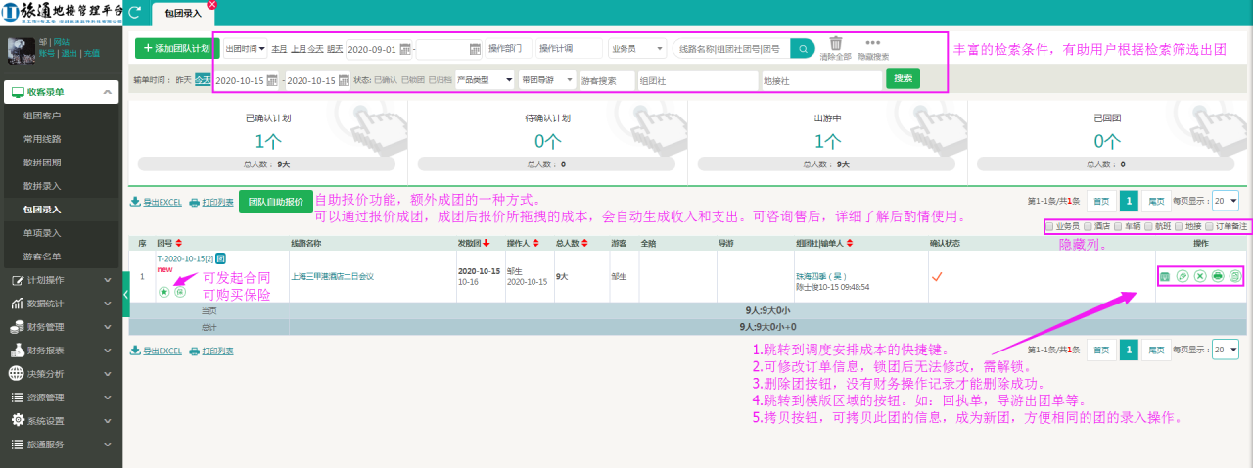Close the 包团录入 tab with red X

point(212,5)
